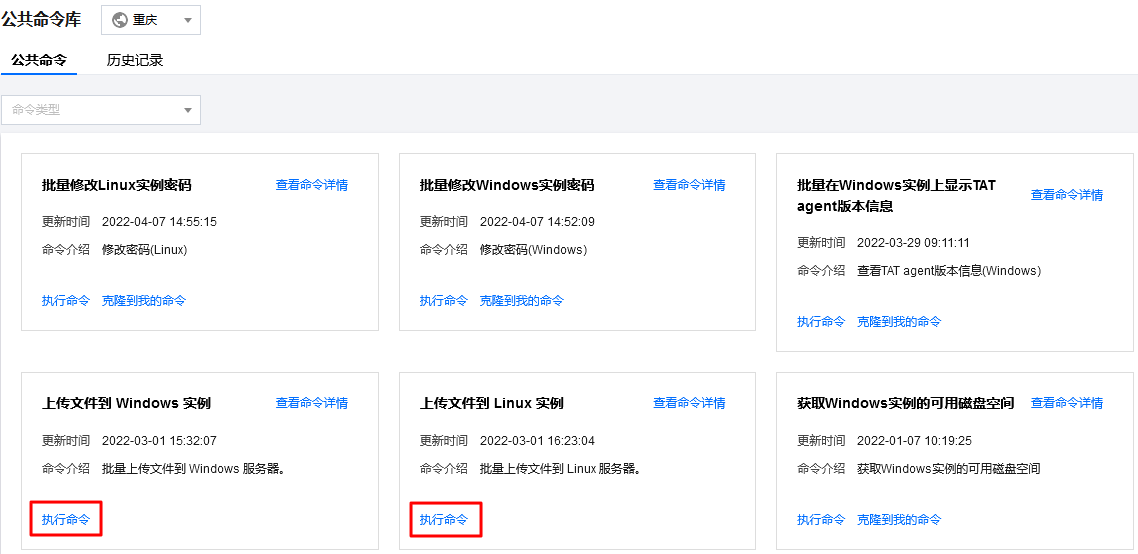
Task: Run 执行命令 for 上传文件到 Linux 实例
Action: (x=443, y=520)
